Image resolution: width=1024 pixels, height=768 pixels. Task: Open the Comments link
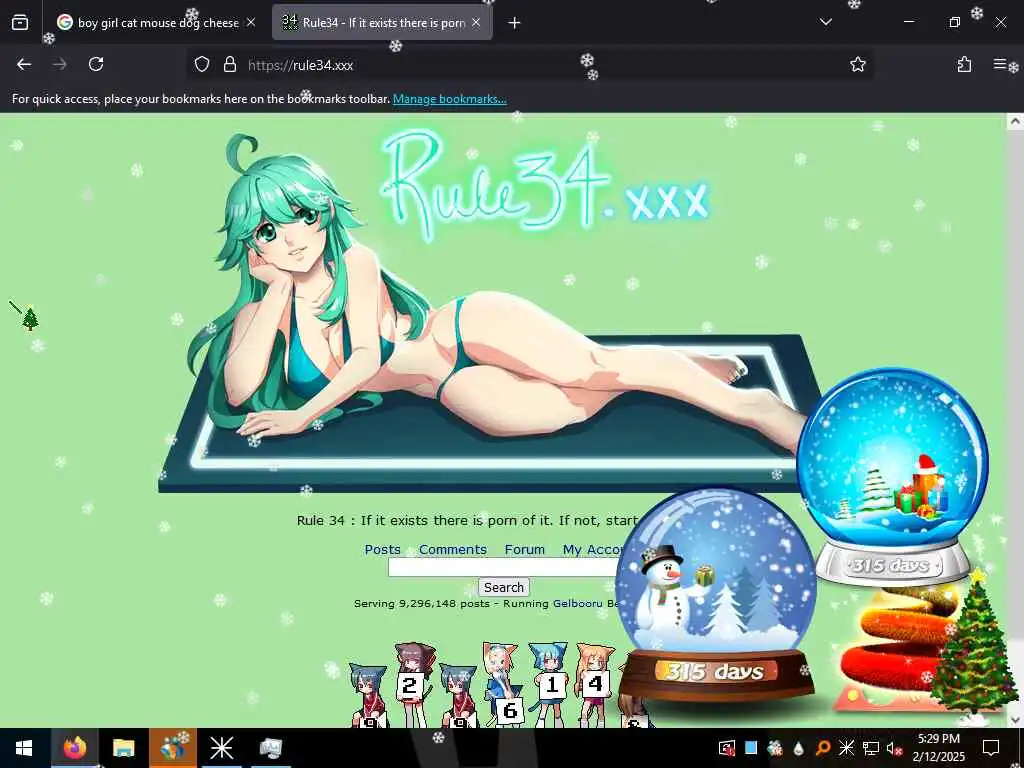click(x=453, y=550)
